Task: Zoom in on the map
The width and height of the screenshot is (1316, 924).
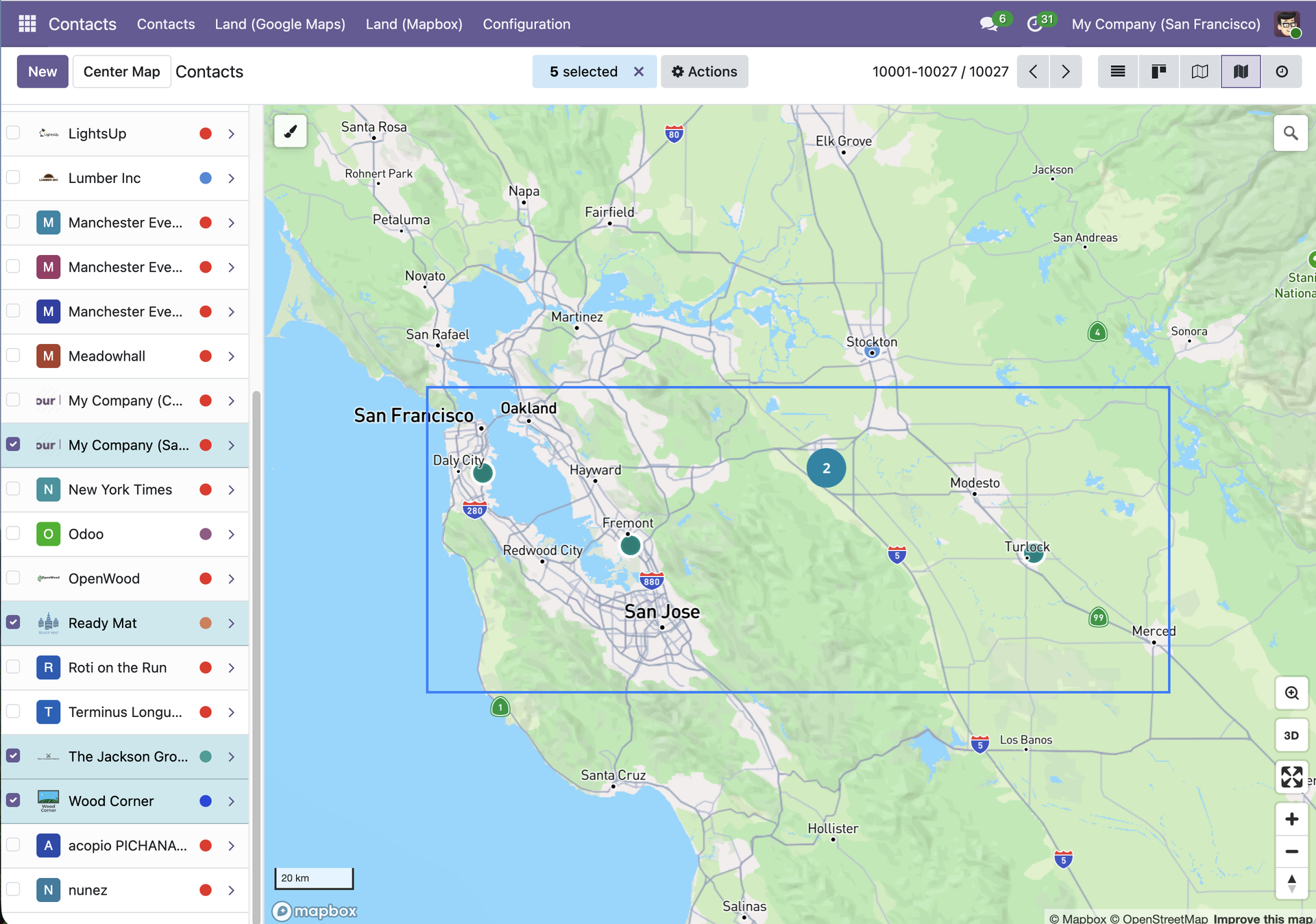Action: click(x=1291, y=818)
